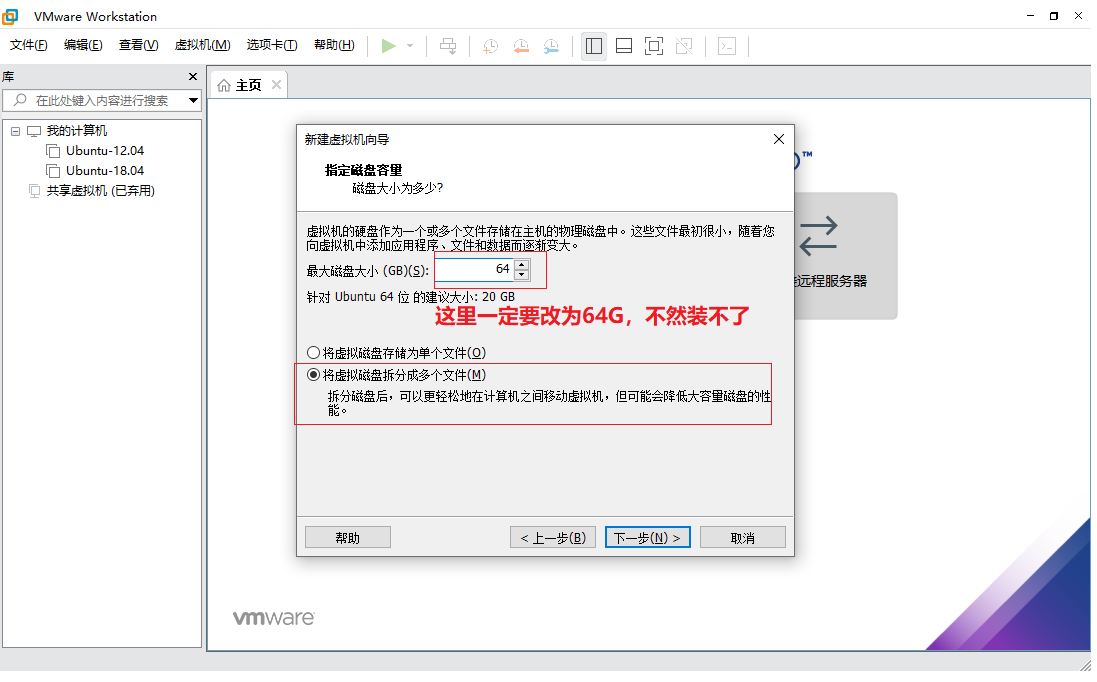
Task: Click the computer icon beside 我的计算机
Action: click(x=34, y=131)
